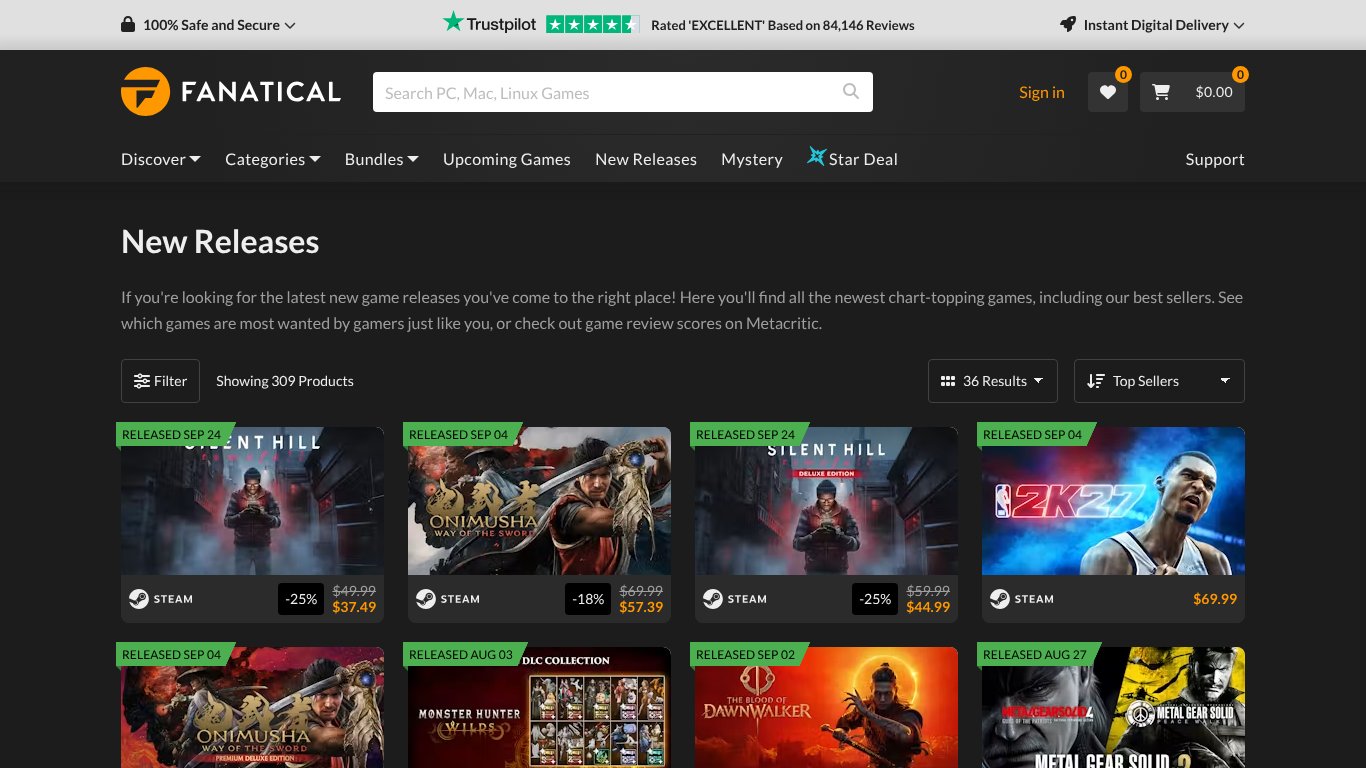Open Monster Hunter Wilds DLC Collection thumbnail
The width and height of the screenshot is (1366, 768).
[x=539, y=707]
